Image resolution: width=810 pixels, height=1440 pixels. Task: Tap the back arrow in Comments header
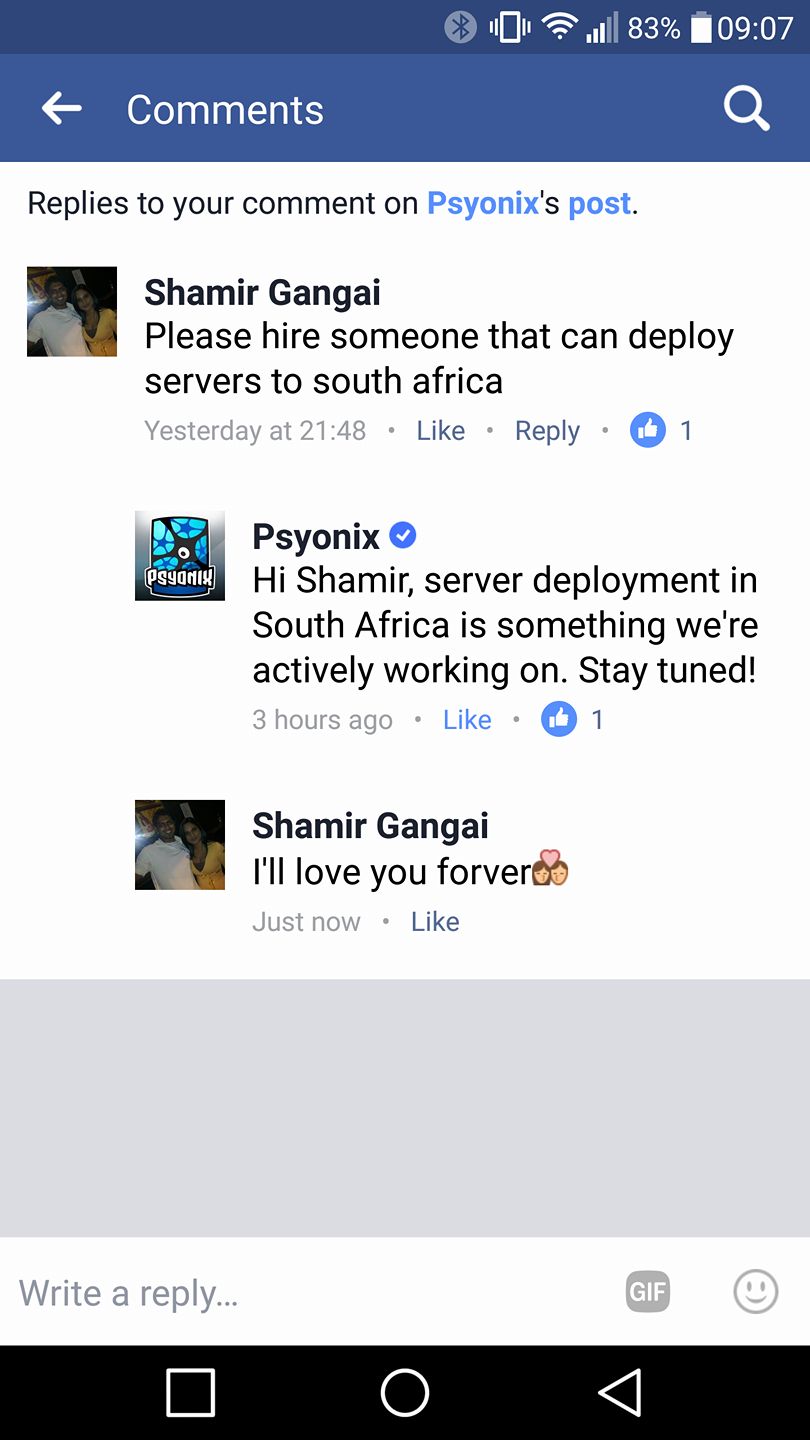61,108
